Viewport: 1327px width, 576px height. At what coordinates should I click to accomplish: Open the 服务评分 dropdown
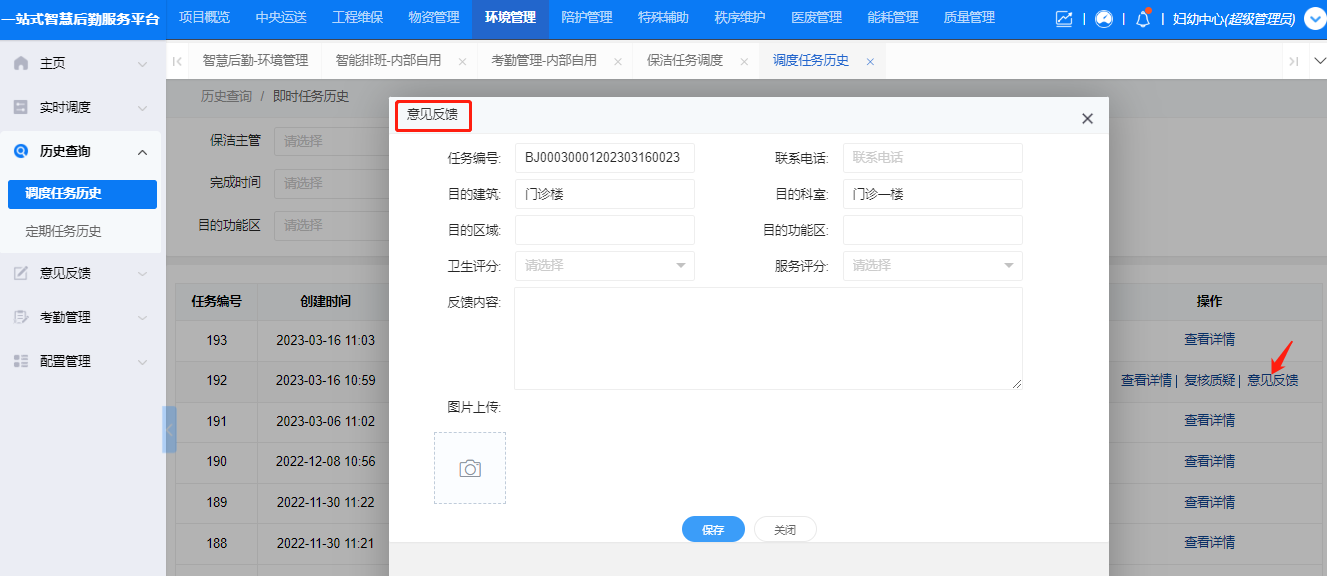(932, 266)
